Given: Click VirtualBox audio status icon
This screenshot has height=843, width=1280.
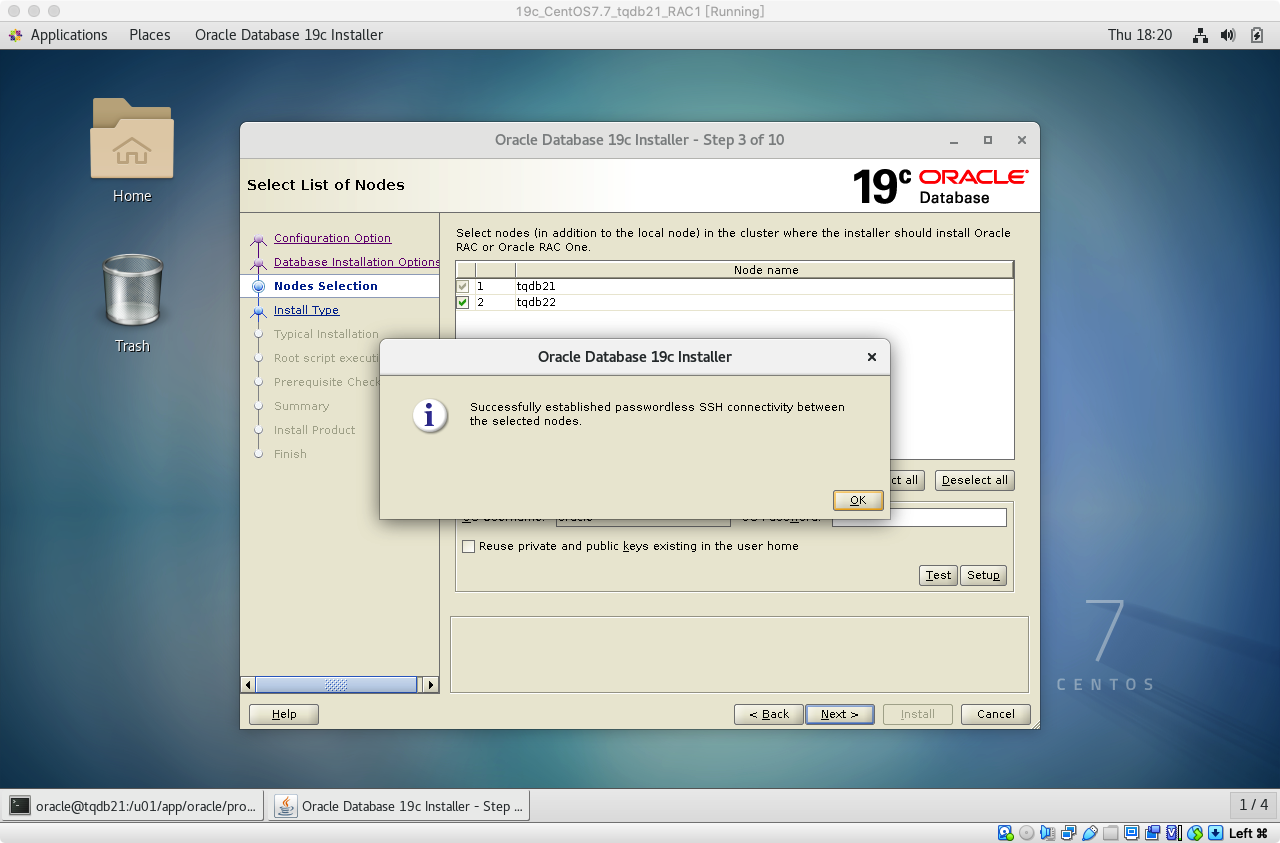Looking at the screenshot, I should pyautogui.click(x=1047, y=833).
